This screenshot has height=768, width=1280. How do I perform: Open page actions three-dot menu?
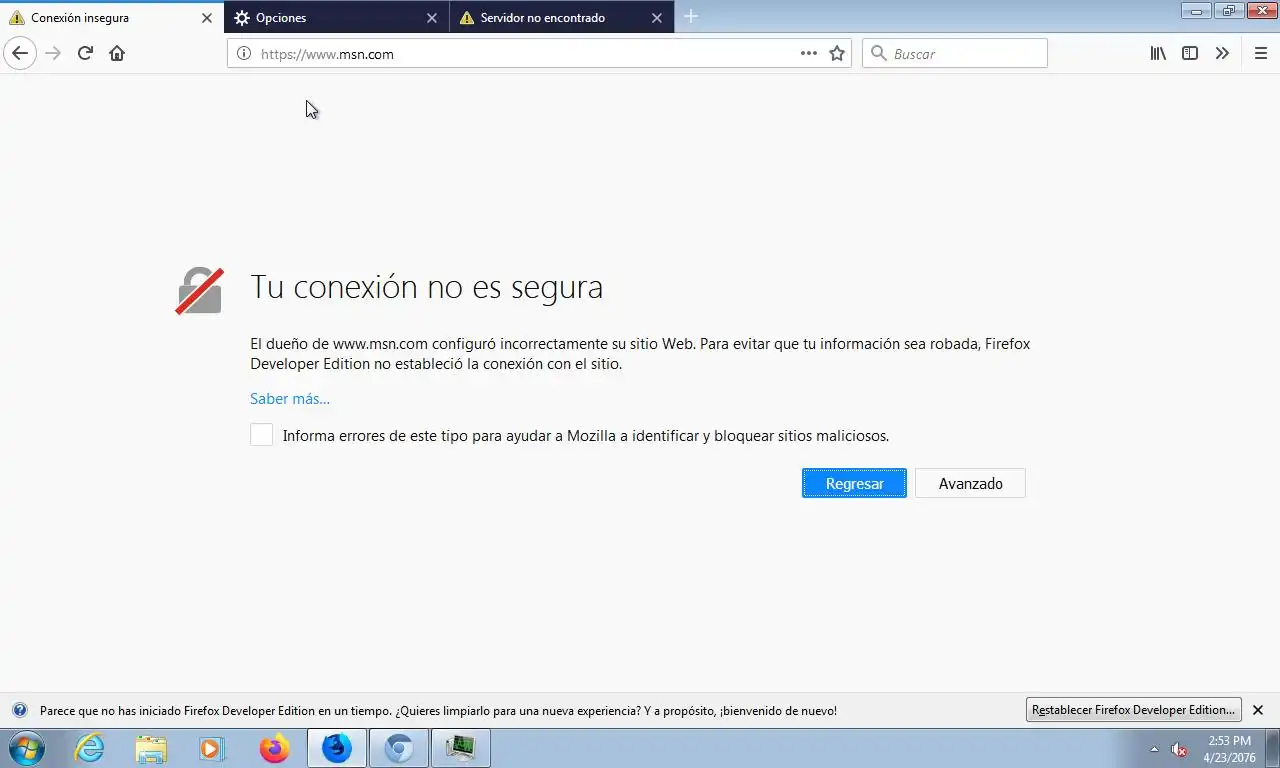(x=809, y=53)
